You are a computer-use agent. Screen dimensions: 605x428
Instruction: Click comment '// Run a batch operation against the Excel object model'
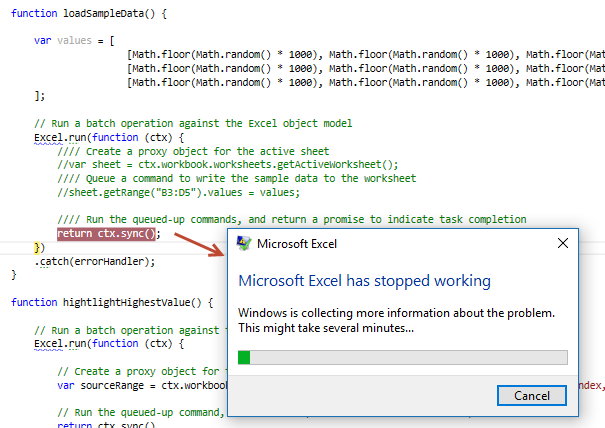pyautogui.click(x=193, y=123)
